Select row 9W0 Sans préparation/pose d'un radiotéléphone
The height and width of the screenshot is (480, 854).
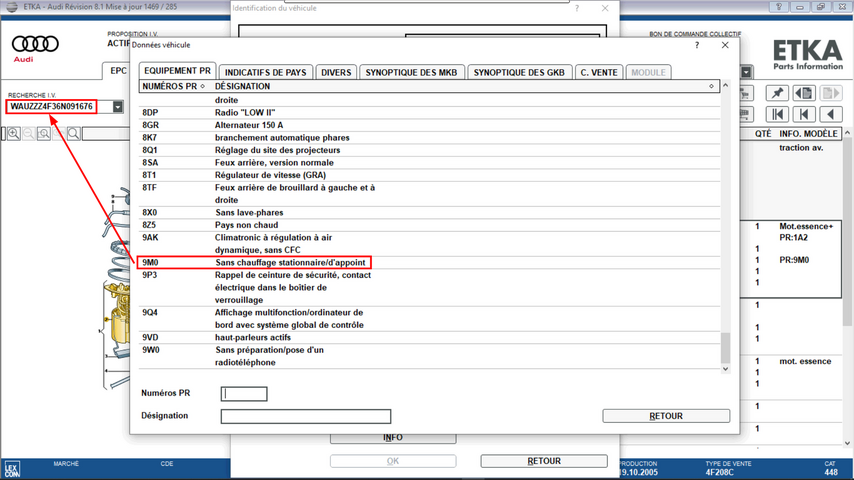(429, 356)
